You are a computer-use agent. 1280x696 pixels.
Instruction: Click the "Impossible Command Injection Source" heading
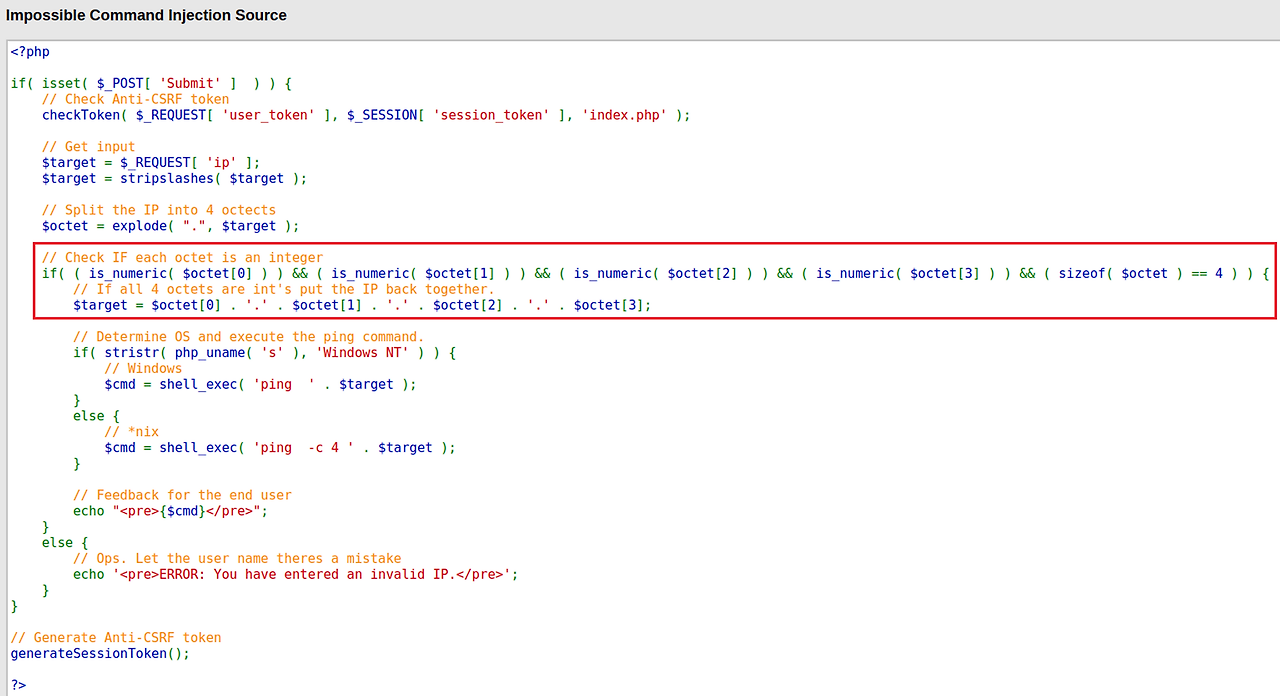[146, 15]
